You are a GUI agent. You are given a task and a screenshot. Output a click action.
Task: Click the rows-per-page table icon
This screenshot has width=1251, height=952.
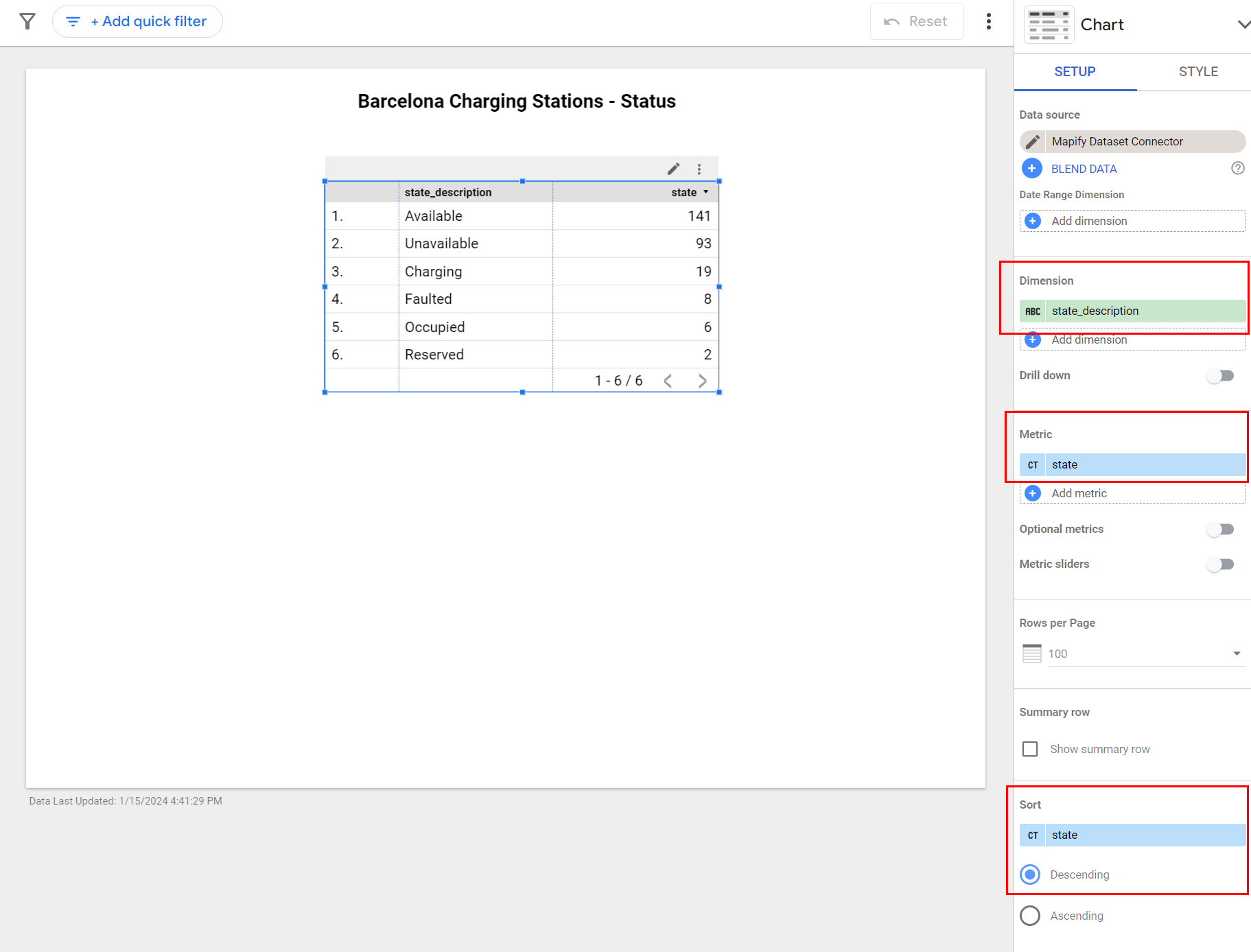1031,653
